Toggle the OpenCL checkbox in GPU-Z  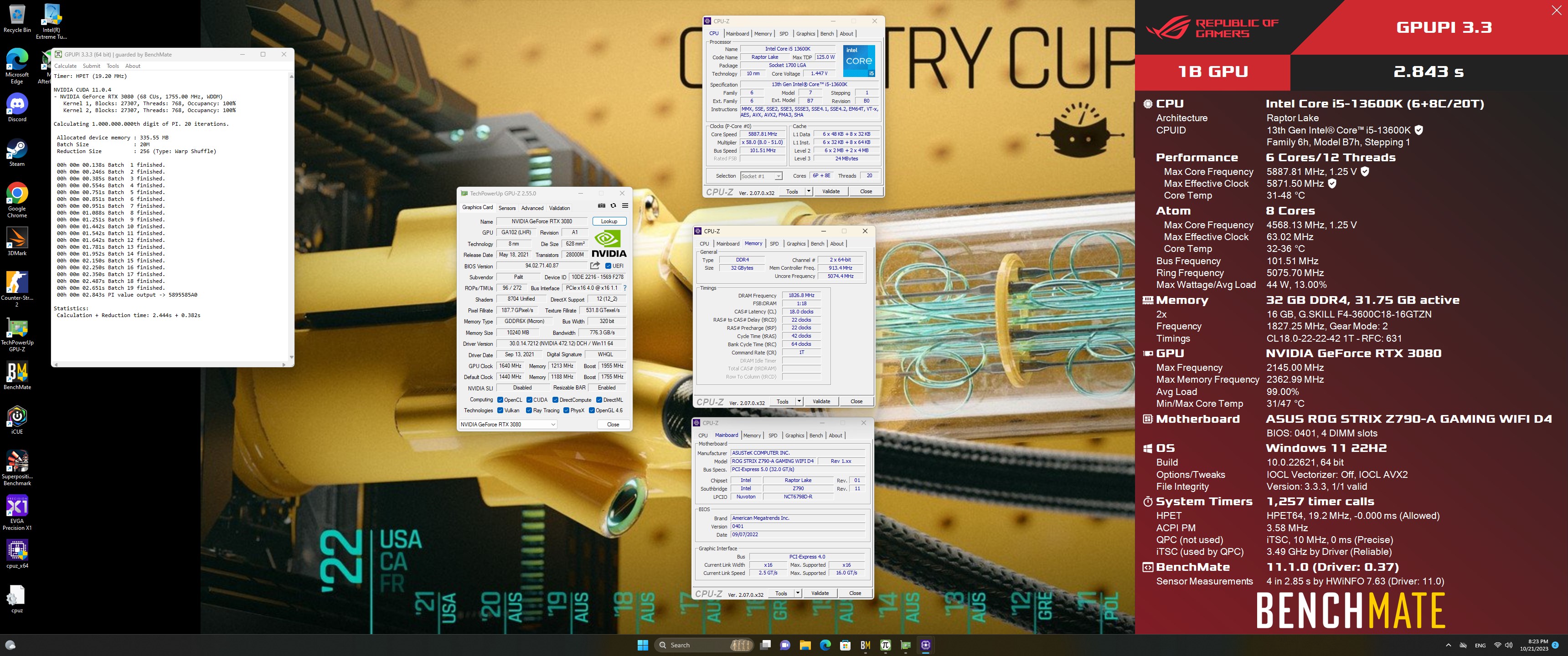pyautogui.click(x=500, y=400)
